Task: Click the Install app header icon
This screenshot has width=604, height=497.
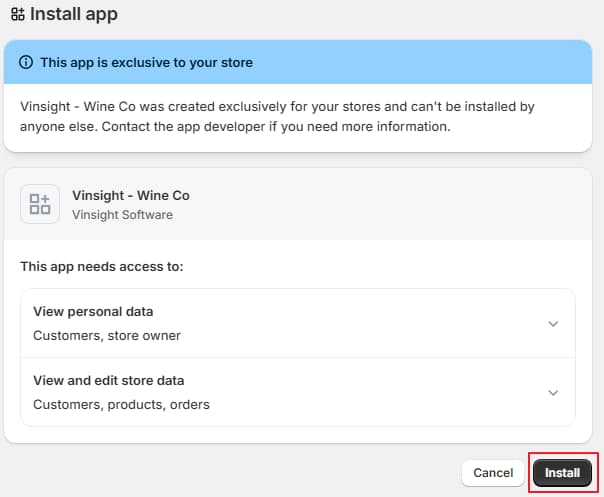Action: tap(17, 15)
